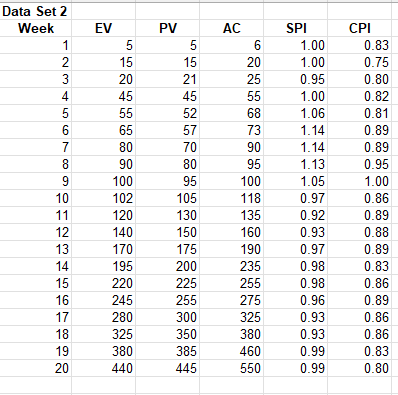This screenshot has width=398, height=395.
Task: Select the week 6 PV value 57
Action: coord(167,130)
